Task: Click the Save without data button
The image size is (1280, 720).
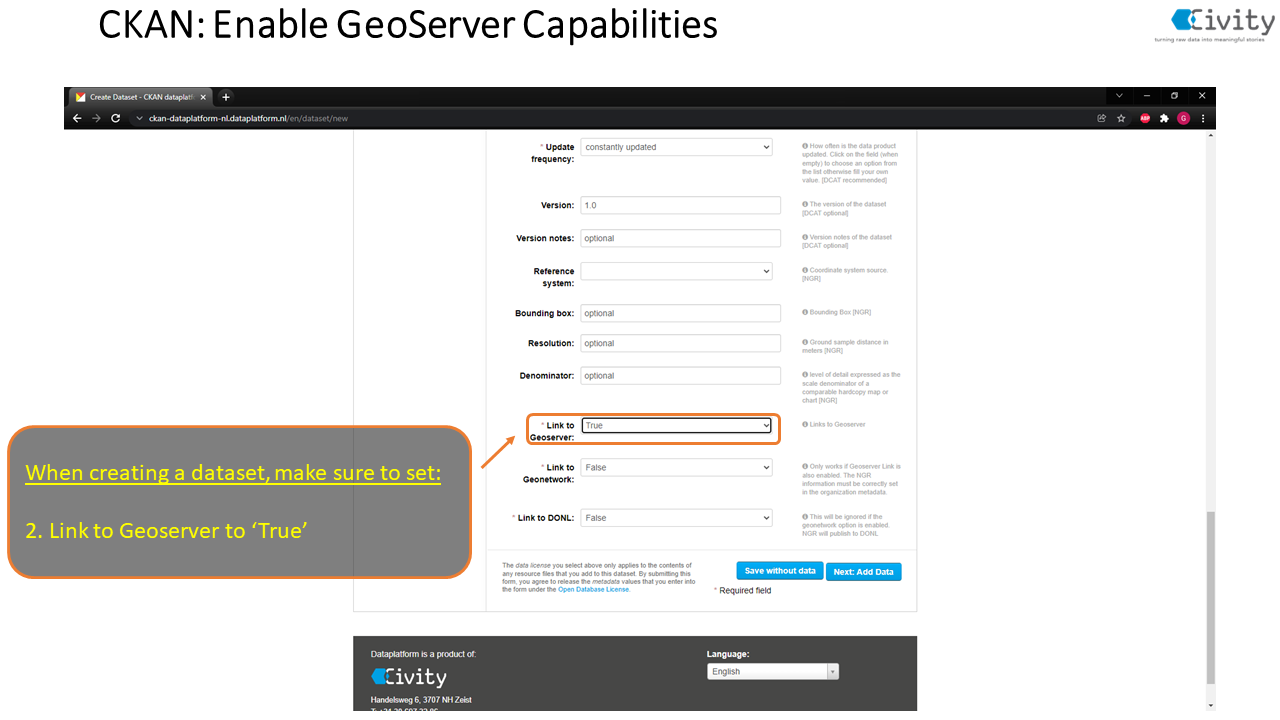Action: 780,571
